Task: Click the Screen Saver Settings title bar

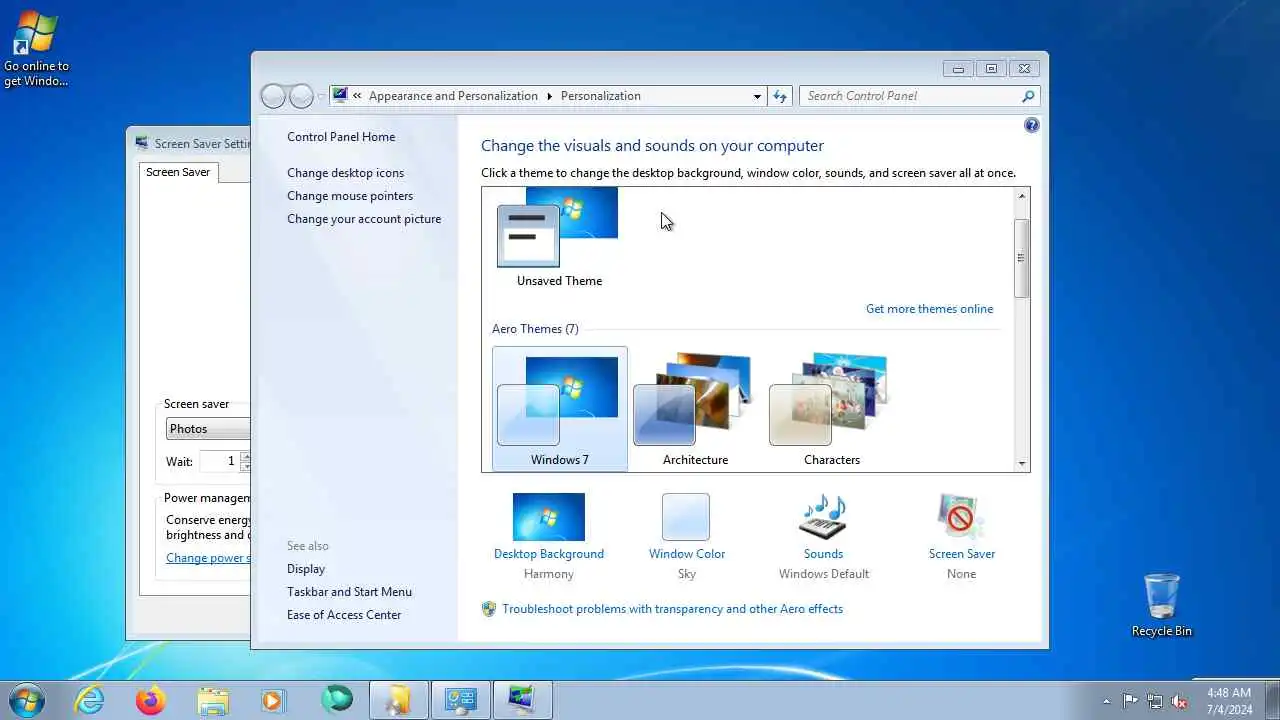Action: pos(190,143)
